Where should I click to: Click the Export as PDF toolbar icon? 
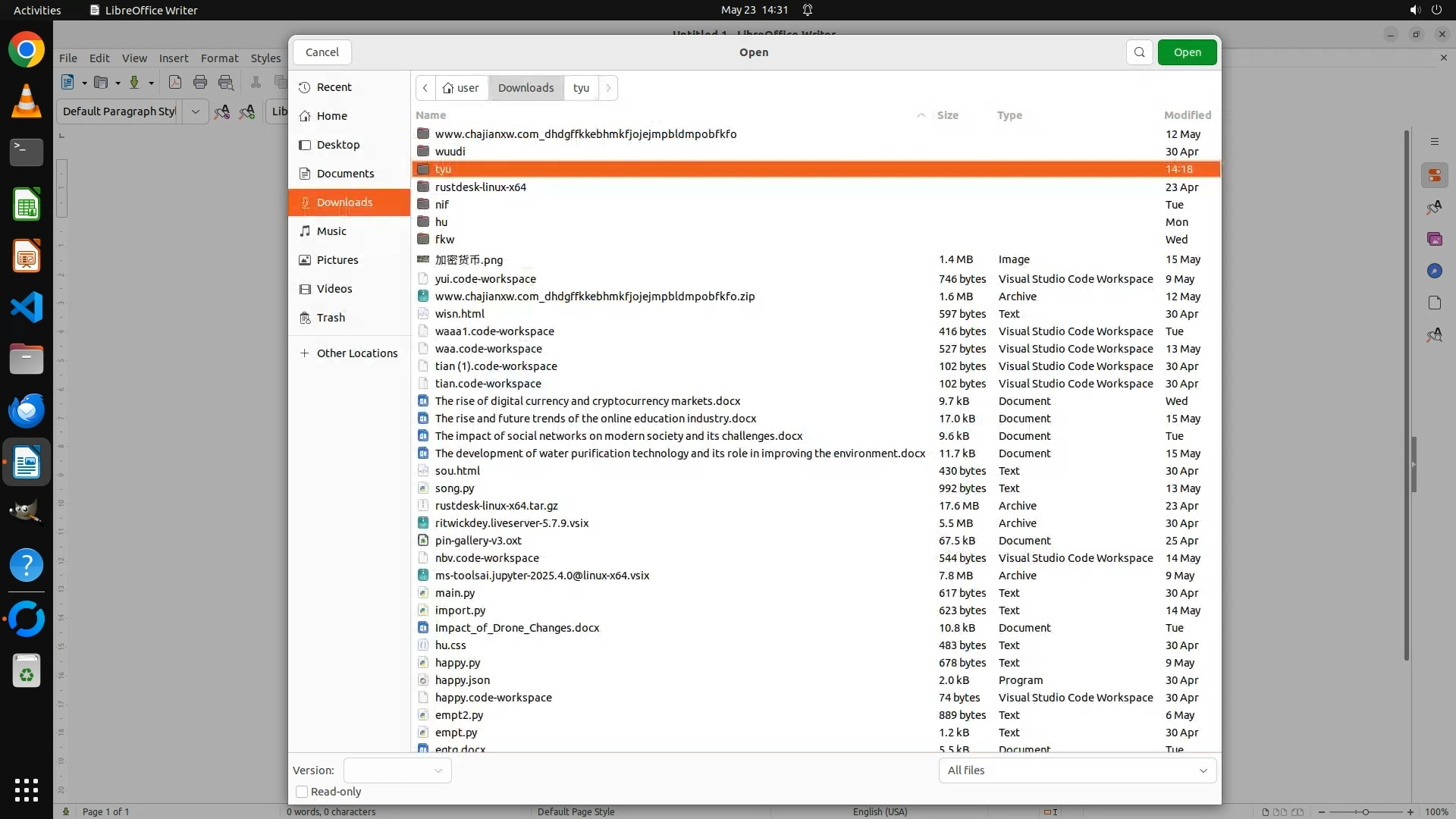click(x=175, y=83)
